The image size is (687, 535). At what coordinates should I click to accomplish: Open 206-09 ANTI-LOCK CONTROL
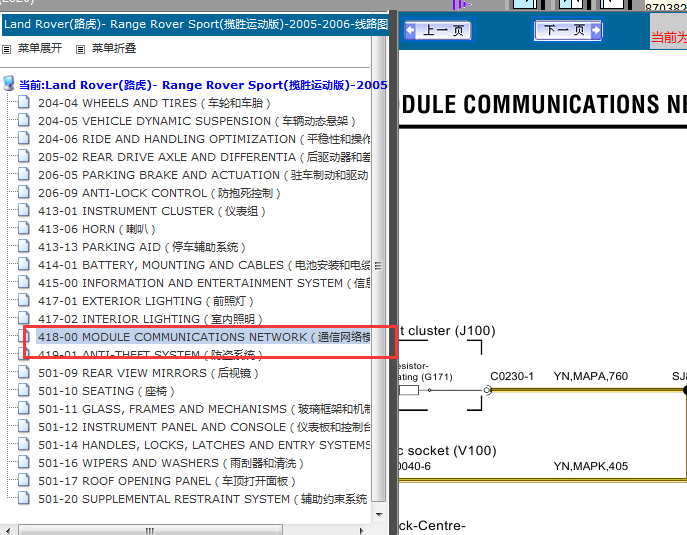(x=159, y=193)
